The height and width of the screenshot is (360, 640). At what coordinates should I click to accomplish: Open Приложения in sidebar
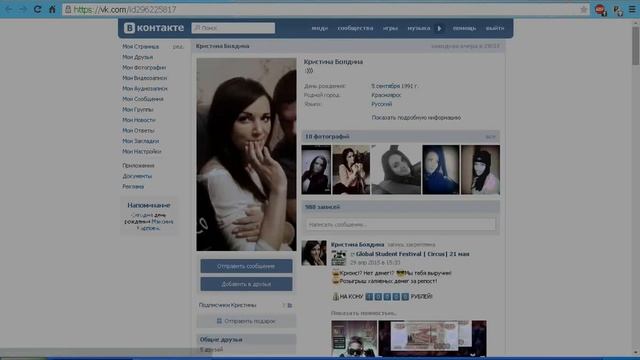point(138,166)
